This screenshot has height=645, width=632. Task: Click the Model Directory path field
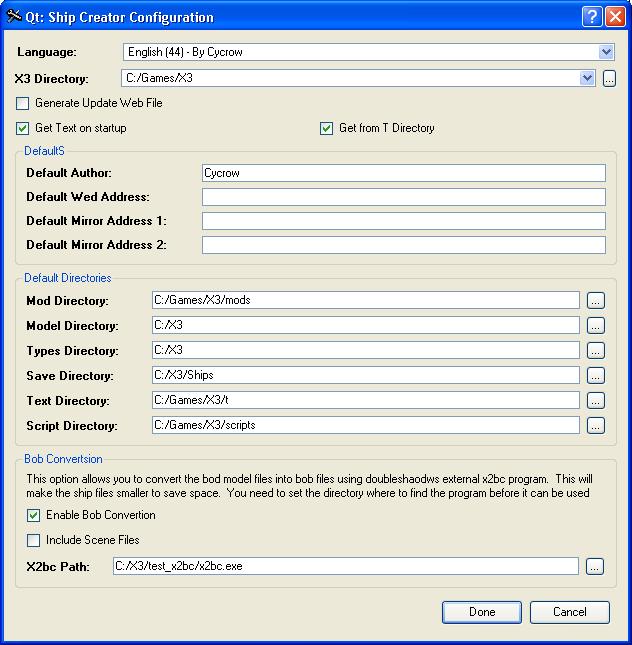click(366, 325)
